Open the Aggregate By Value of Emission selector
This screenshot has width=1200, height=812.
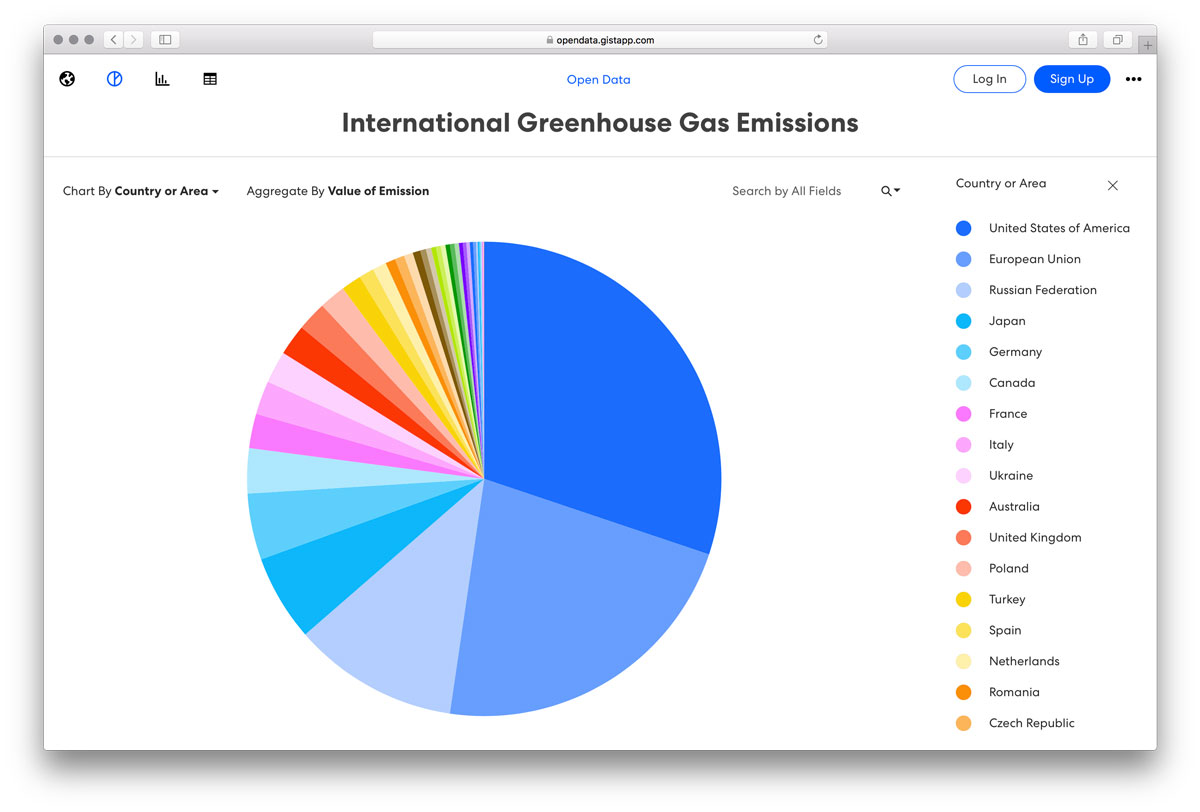click(338, 191)
